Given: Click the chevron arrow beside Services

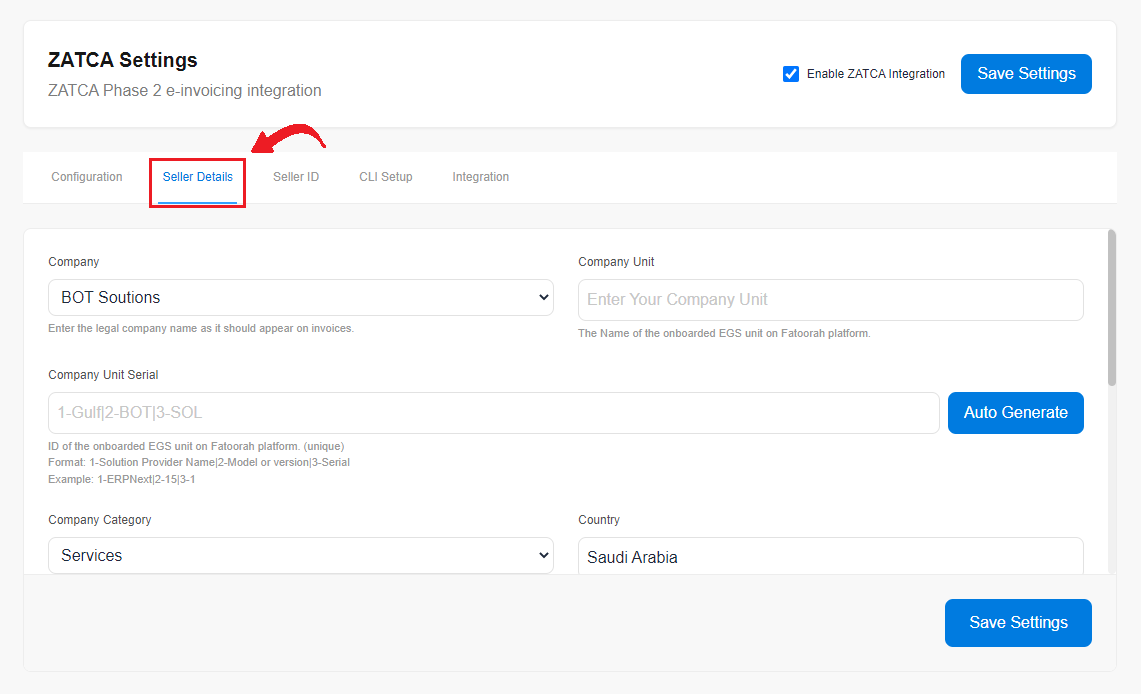Looking at the screenshot, I should tap(544, 555).
